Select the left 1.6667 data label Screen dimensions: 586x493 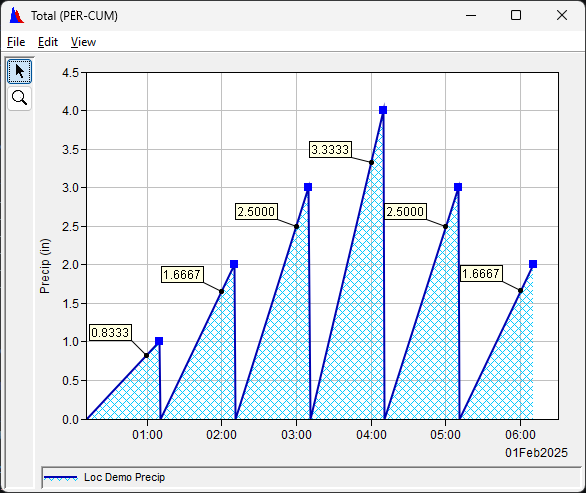click(182, 275)
